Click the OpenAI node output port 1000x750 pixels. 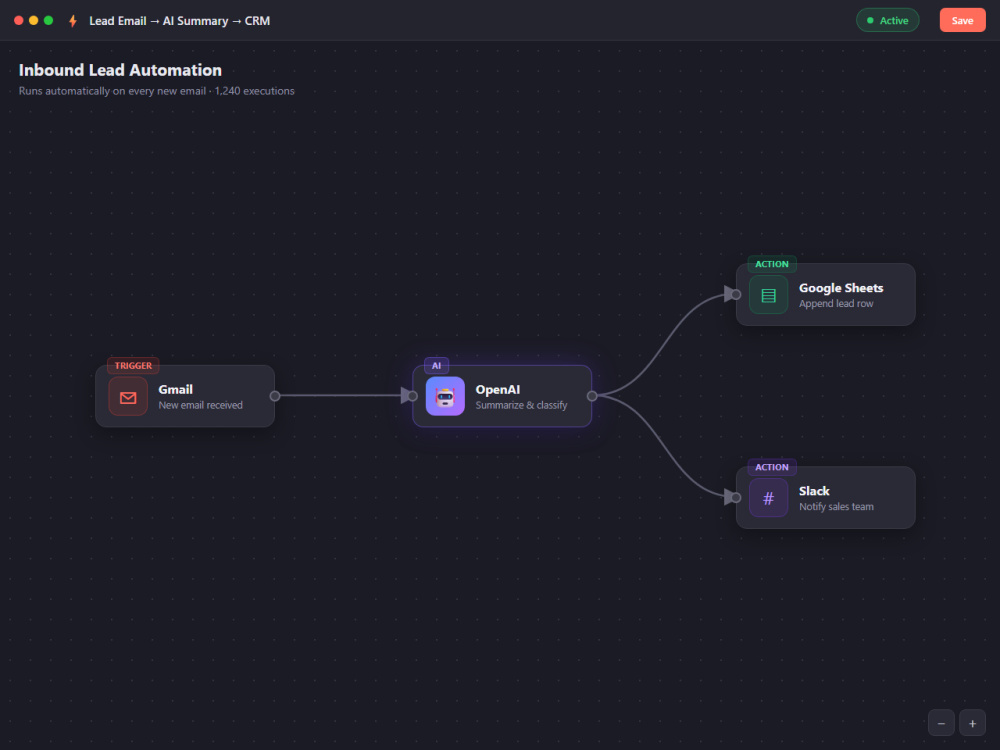coord(592,396)
